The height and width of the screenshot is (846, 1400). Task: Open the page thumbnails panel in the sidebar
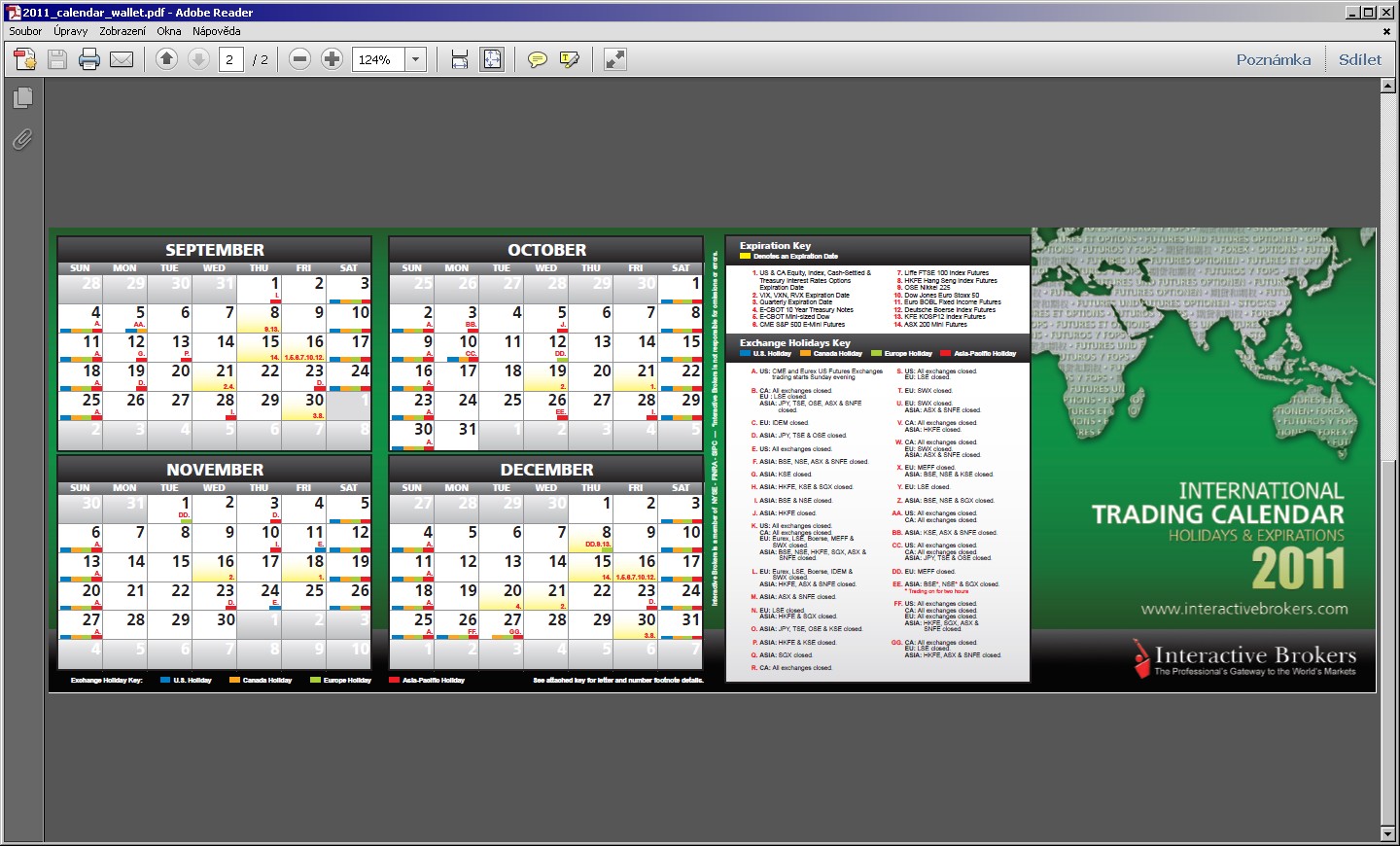click(x=22, y=98)
